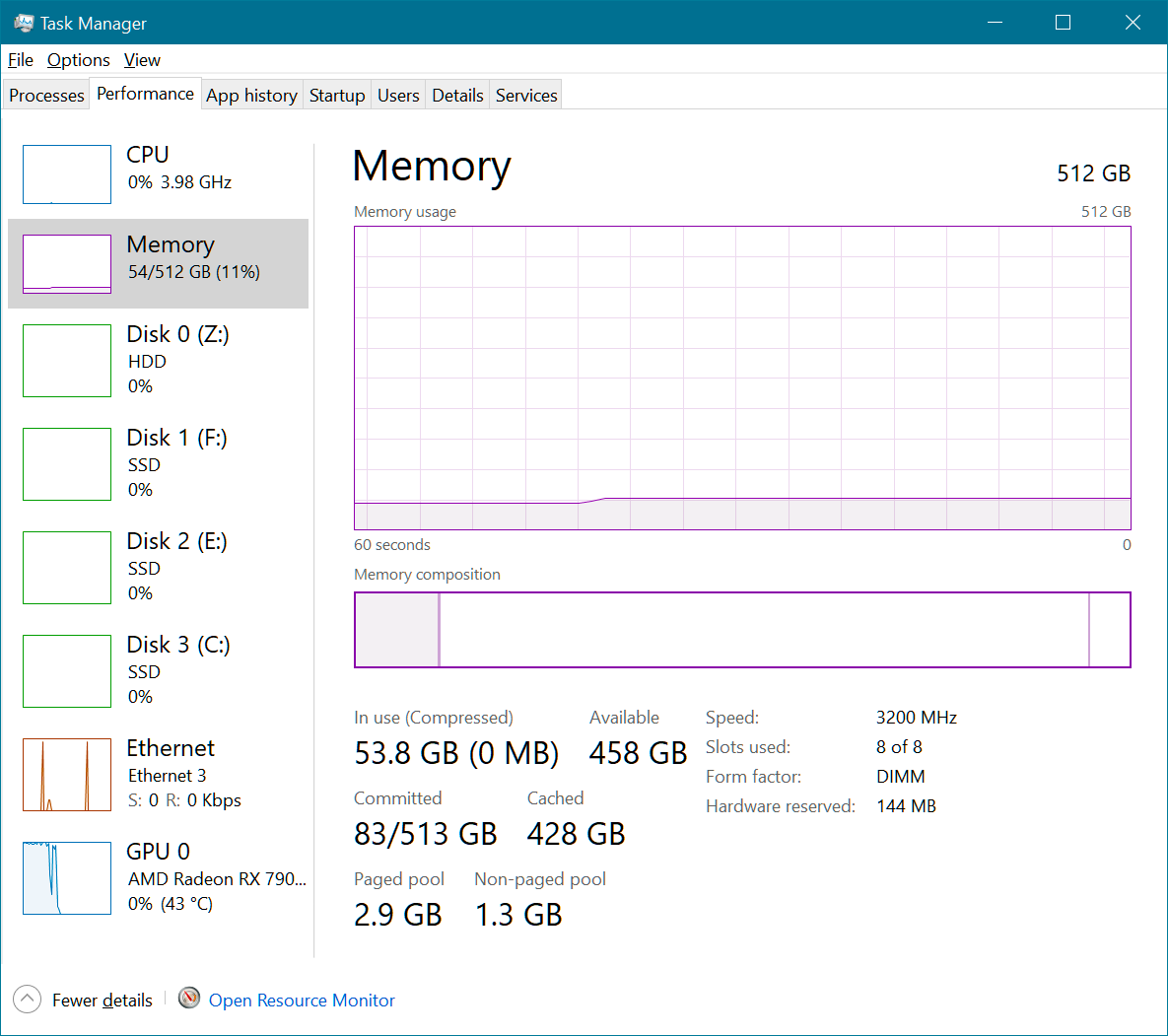Collapse to Fewer details view
The height and width of the screenshot is (1036, 1168).
coord(103,1000)
